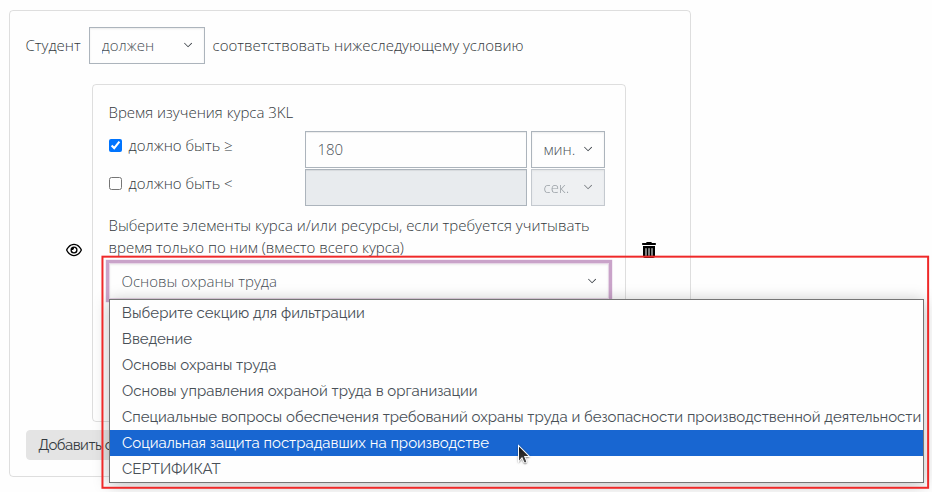The width and height of the screenshot is (932, 492).
Task: Pick "Основы охраны труда" list option
Action: (x=199, y=365)
